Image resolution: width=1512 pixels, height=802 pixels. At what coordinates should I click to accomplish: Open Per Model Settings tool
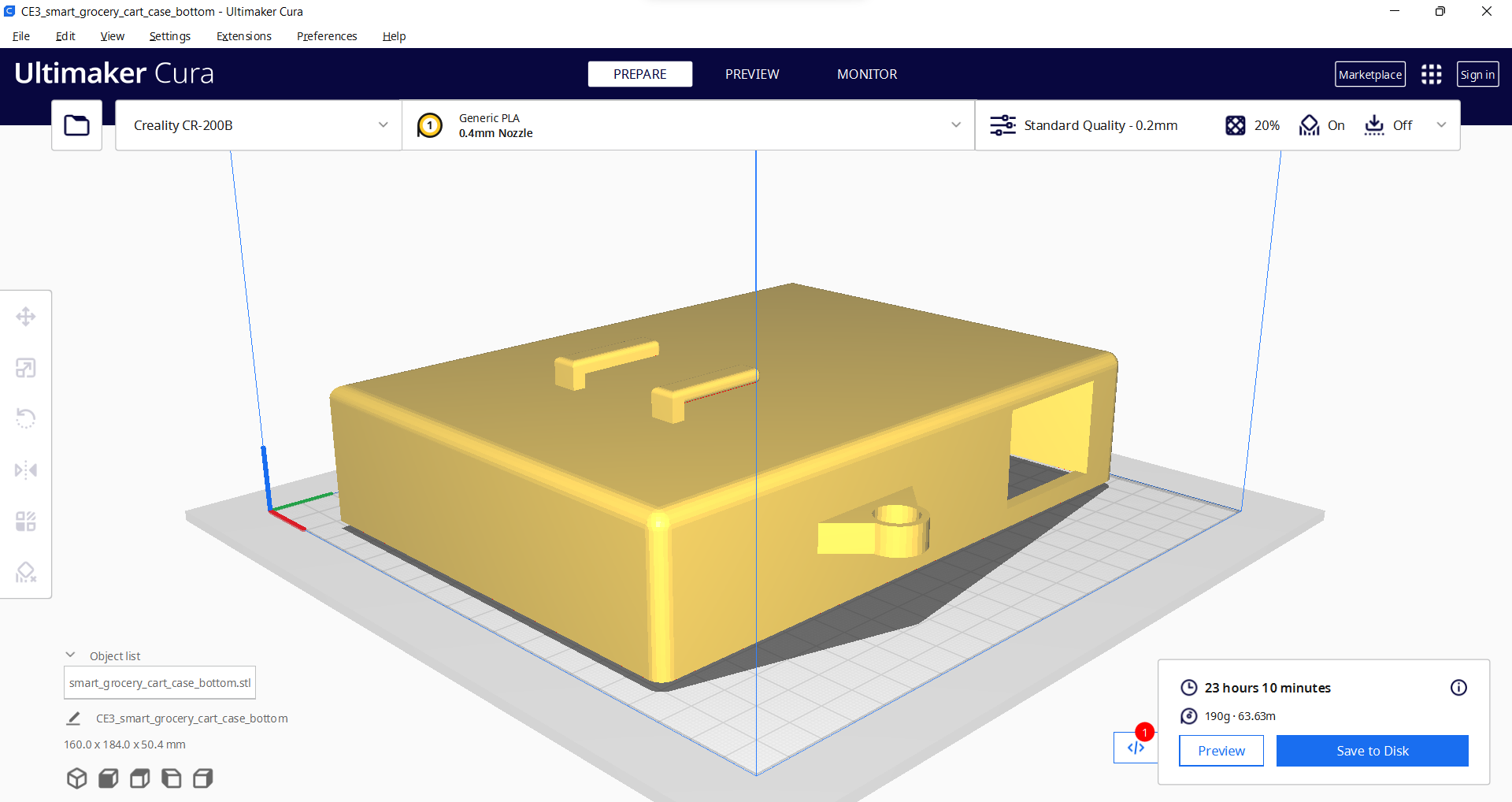pyautogui.click(x=26, y=522)
